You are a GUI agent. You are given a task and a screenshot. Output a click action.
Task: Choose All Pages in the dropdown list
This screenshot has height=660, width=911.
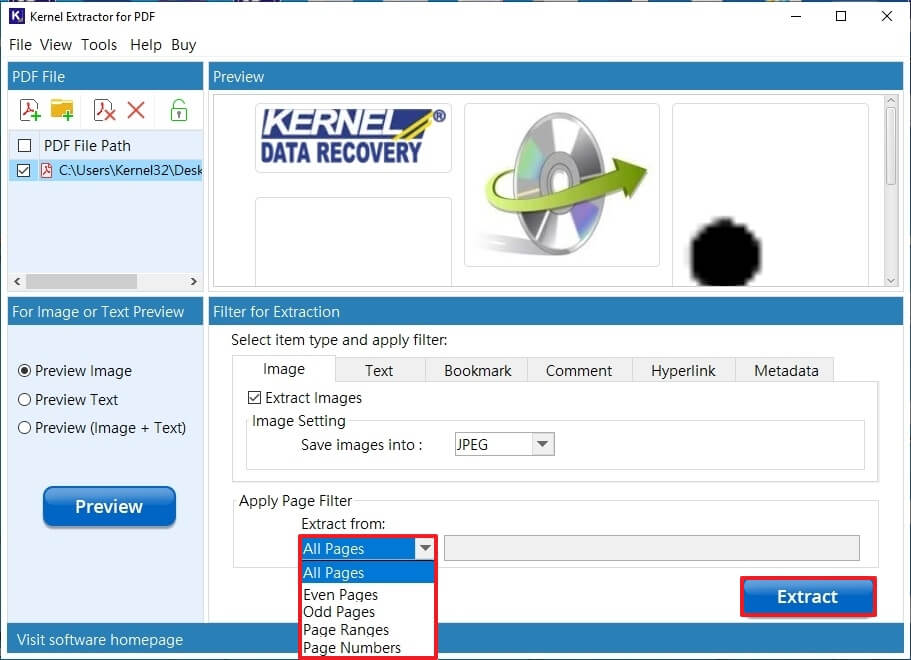tap(367, 573)
